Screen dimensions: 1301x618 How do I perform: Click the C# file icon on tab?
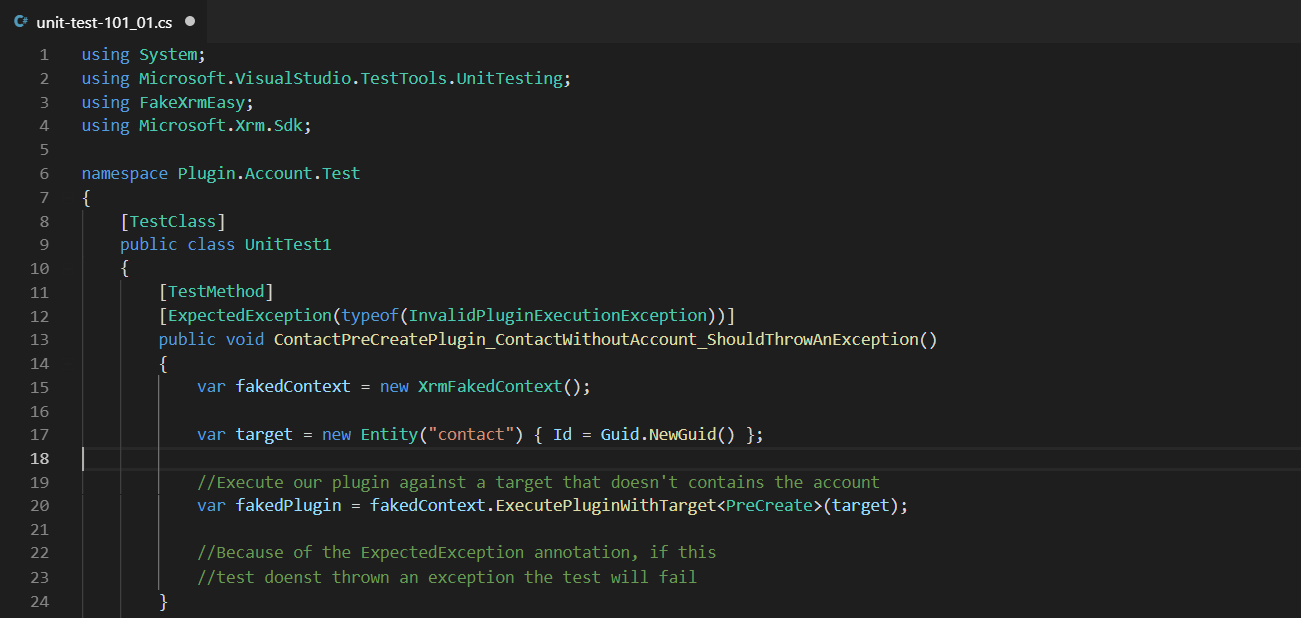[20, 21]
